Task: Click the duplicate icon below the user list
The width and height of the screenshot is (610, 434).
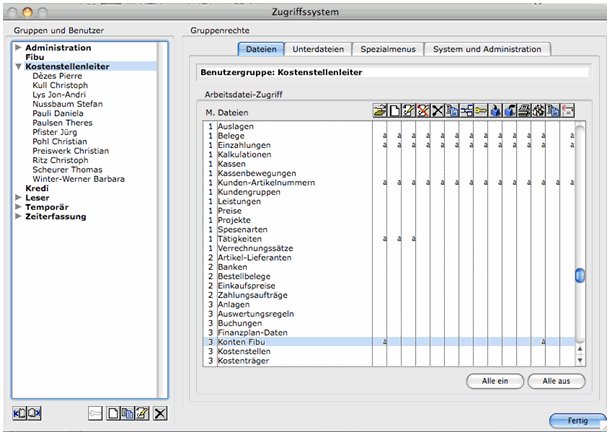Action: (x=128, y=413)
